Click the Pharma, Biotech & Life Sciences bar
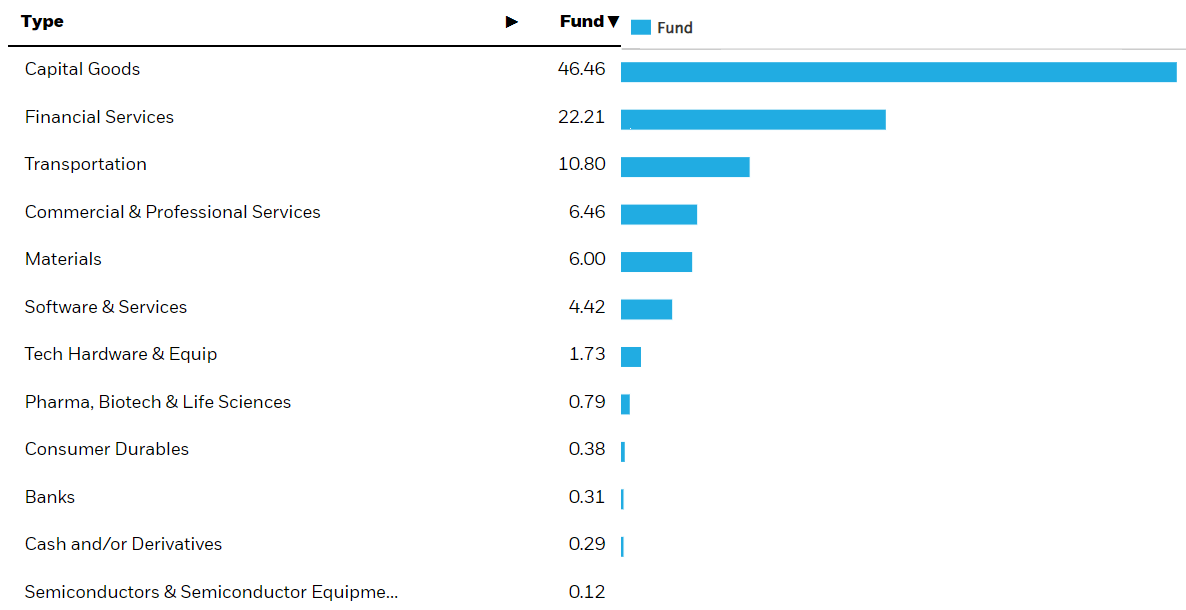This screenshot has width=1186, height=610. click(625, 403)
